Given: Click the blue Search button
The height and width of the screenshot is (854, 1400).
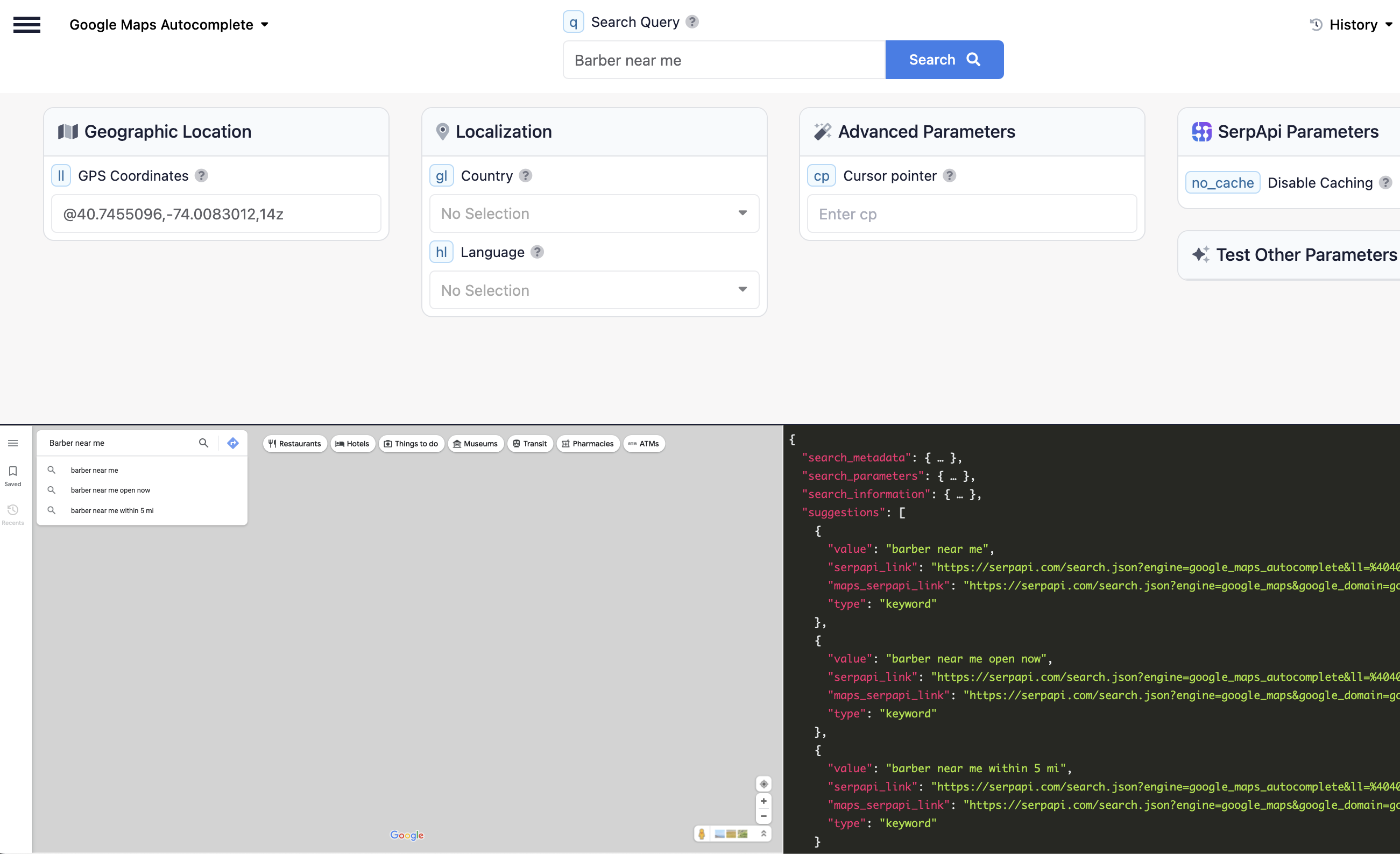Looking at the screenshot, I should pyautogui.click(x=944, y=60).
